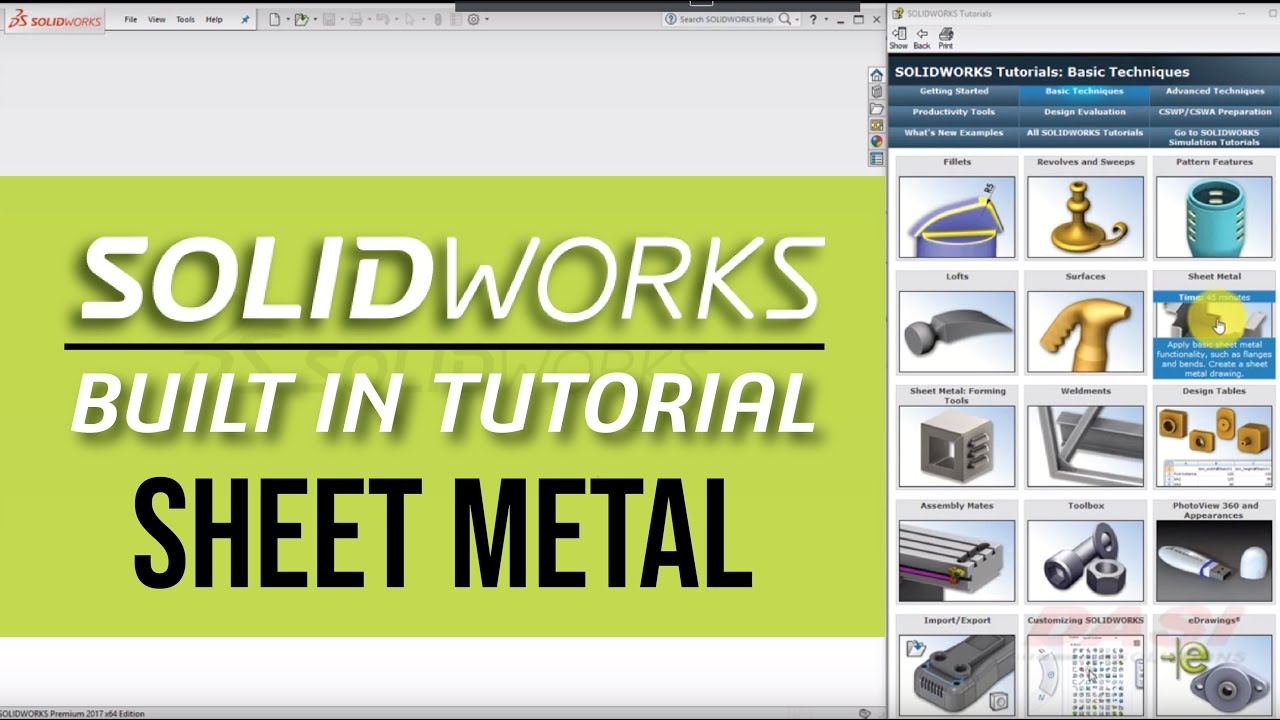Click Show in the Tutorials window
The width and height of the screenshot is (1280, 720).
click(898, 38)
